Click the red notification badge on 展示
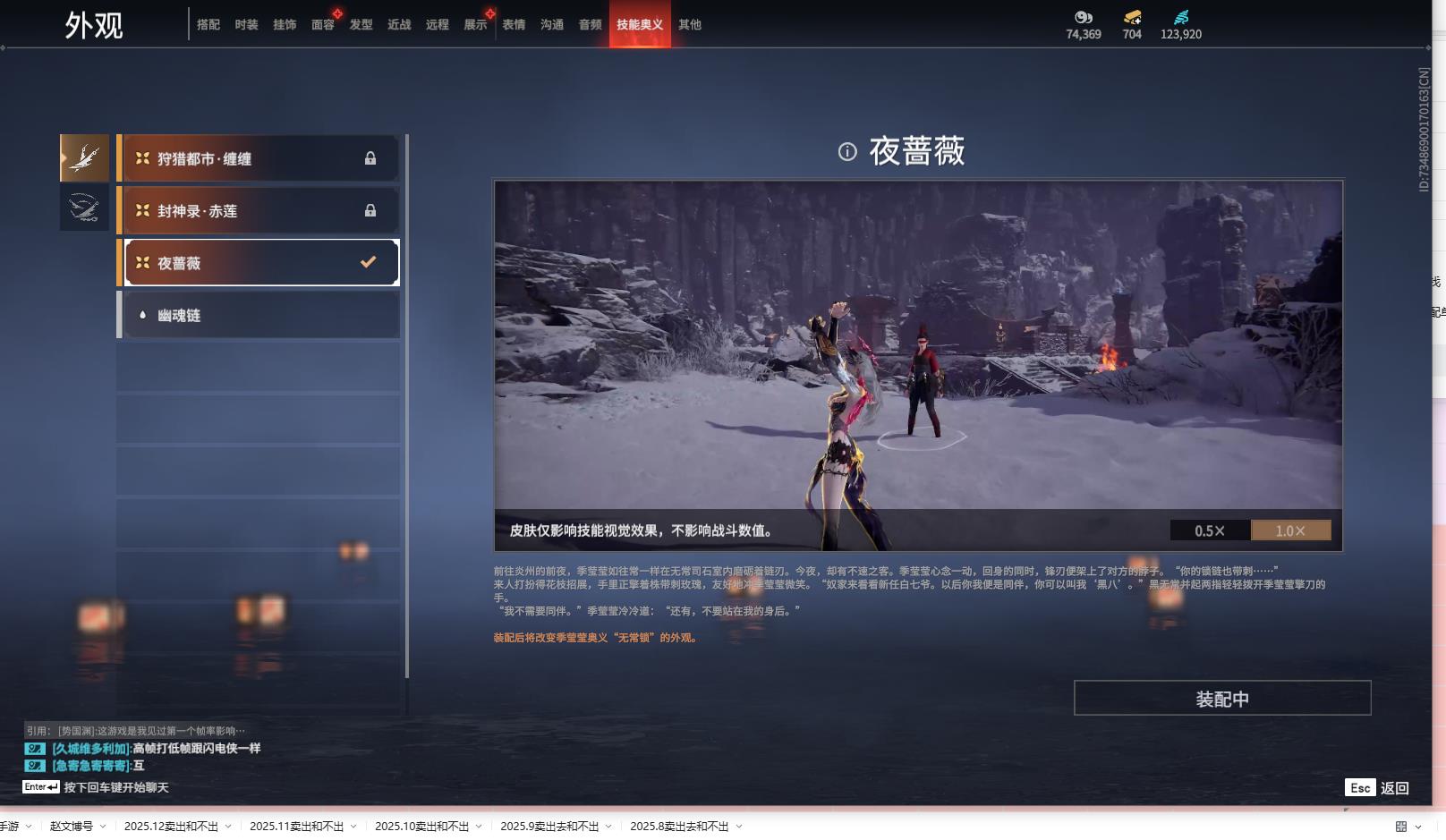Viewport: 1446px width, 840px height. tap(490, 13)
